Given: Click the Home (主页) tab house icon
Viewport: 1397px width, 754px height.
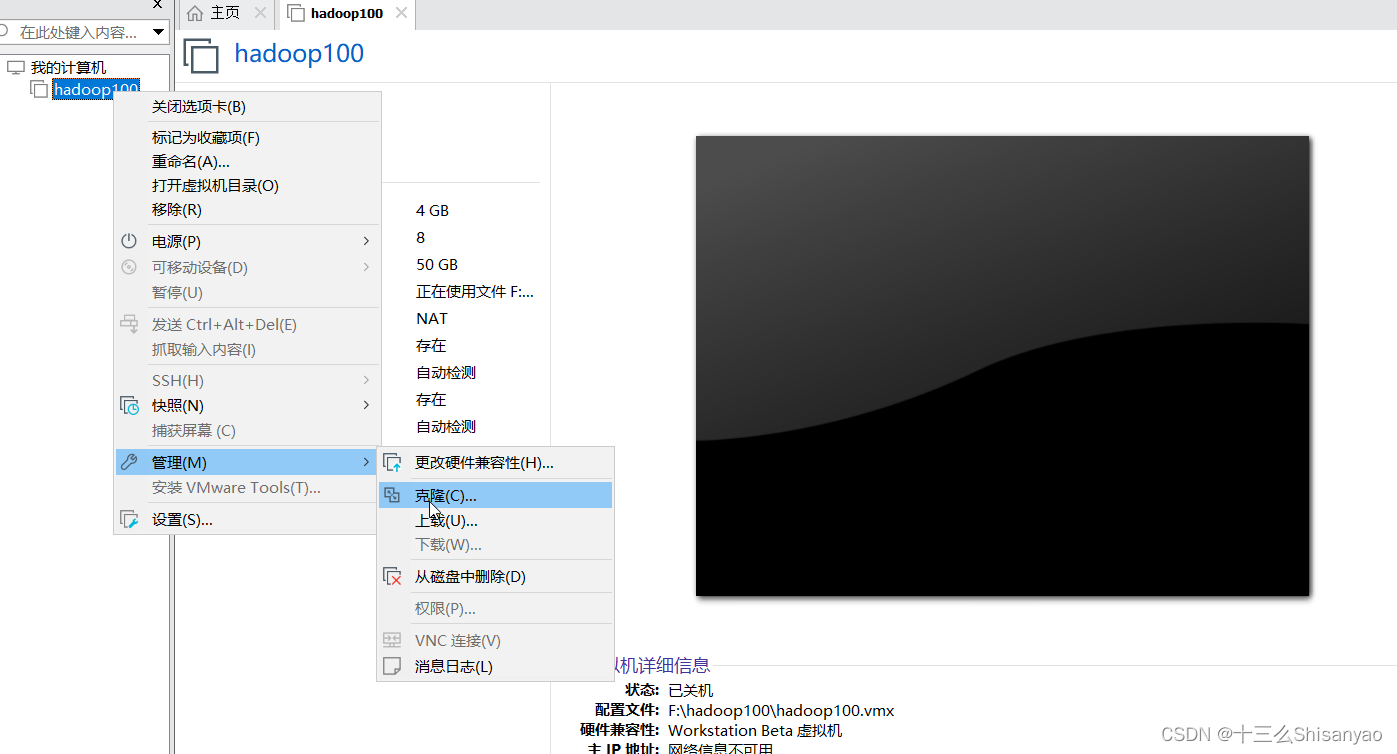Looking at the screenshot, I should point(195,13).
